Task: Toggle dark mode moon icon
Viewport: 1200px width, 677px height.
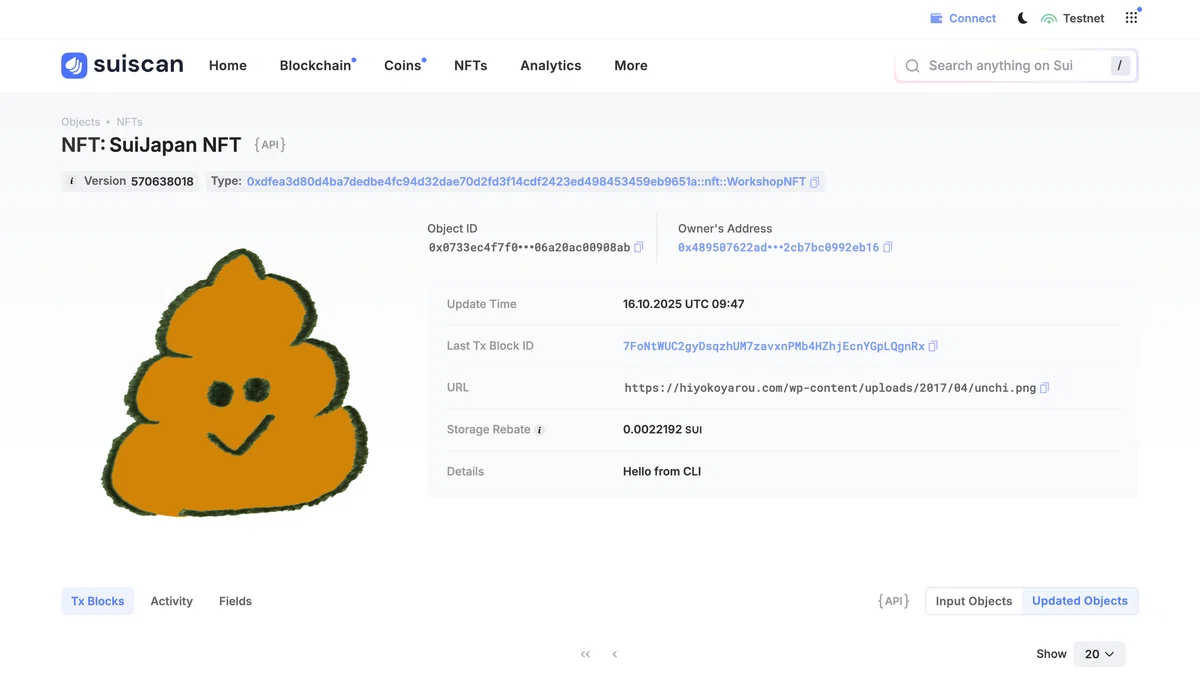Action: click(x=1022, y=18)
